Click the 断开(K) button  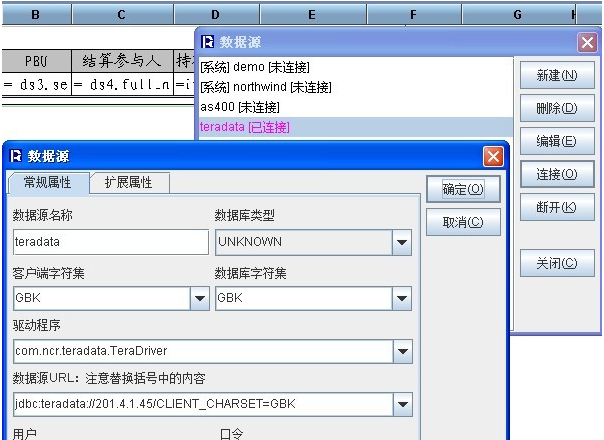pyautogui.click(x=557, y=207)
